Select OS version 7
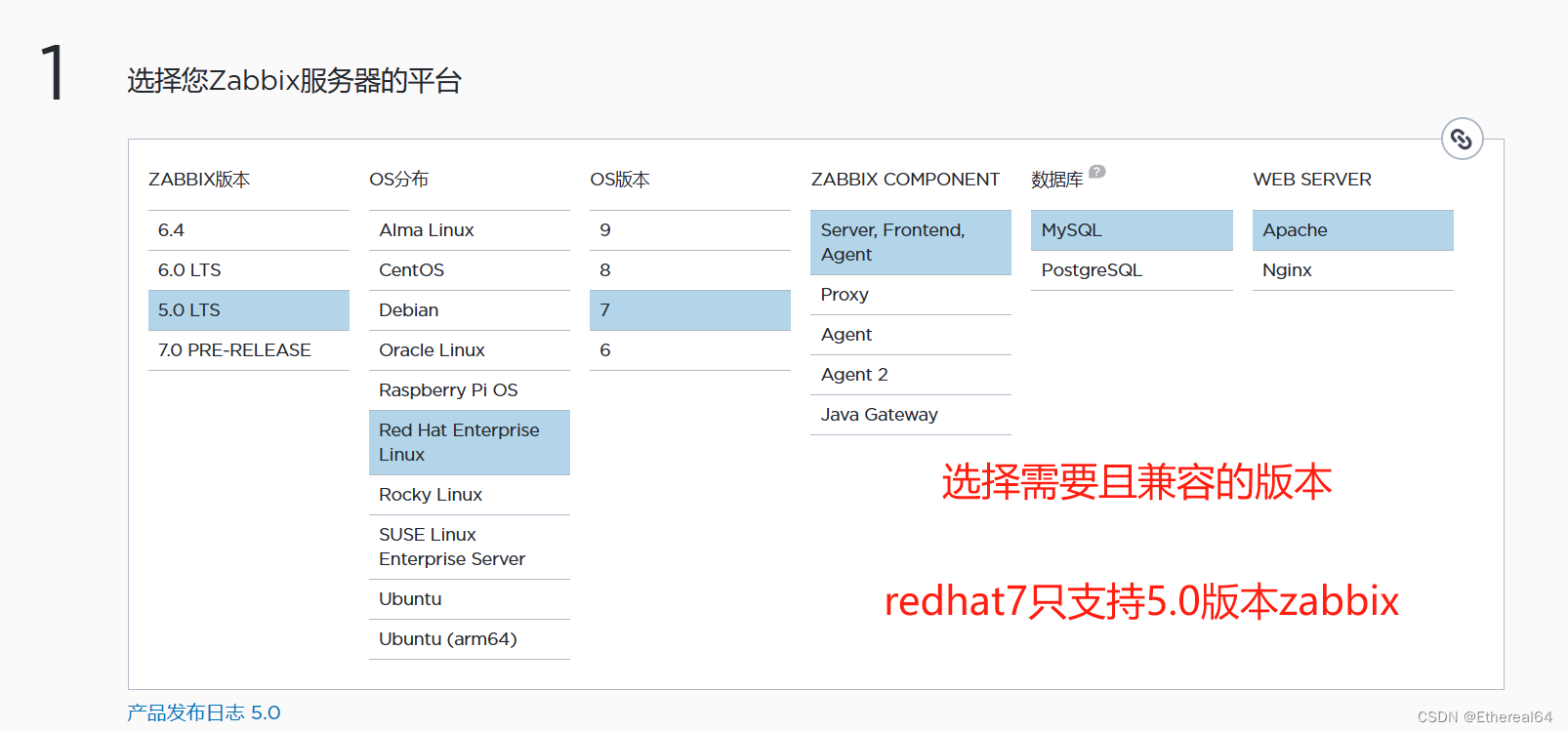The image size is (1568, 732). tap(690, 310)
